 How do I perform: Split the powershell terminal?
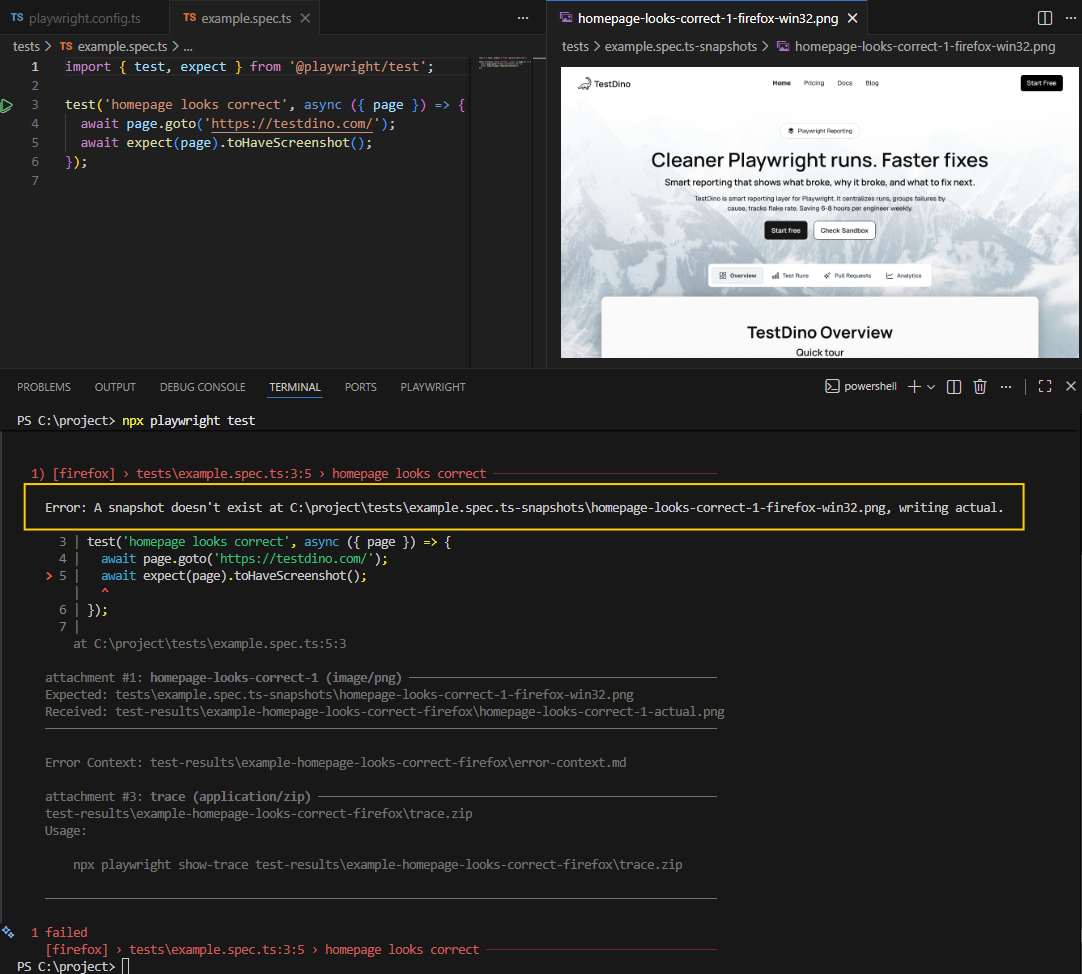pos(954,387)
